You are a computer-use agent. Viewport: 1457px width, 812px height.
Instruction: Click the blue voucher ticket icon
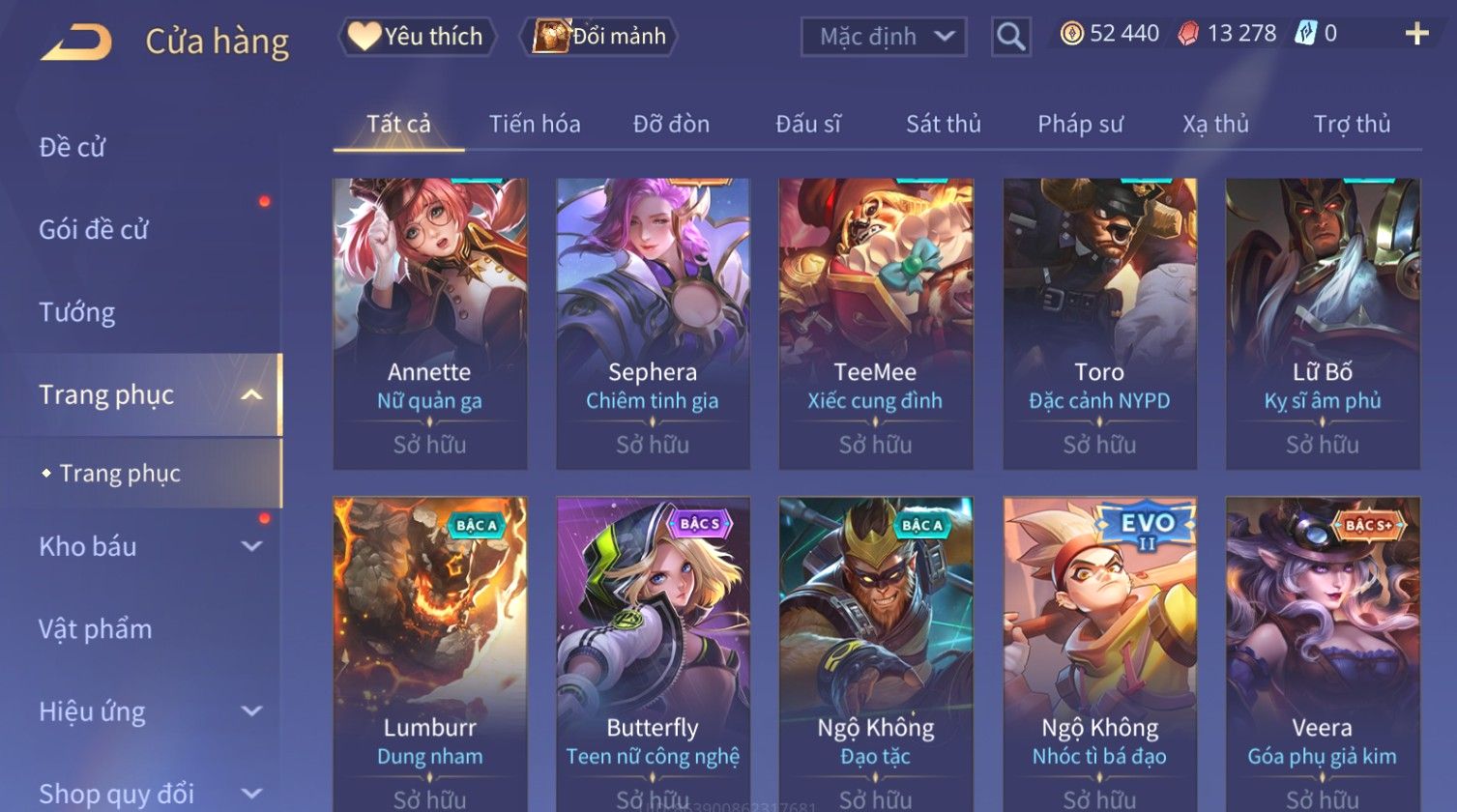click(x=1305, y=34)
